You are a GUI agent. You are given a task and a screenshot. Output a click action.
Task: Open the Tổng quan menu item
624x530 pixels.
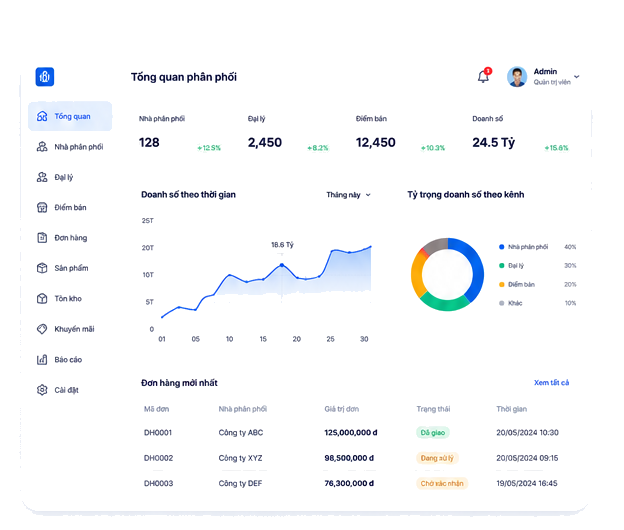pyautogui.click(x=70, y=116)
